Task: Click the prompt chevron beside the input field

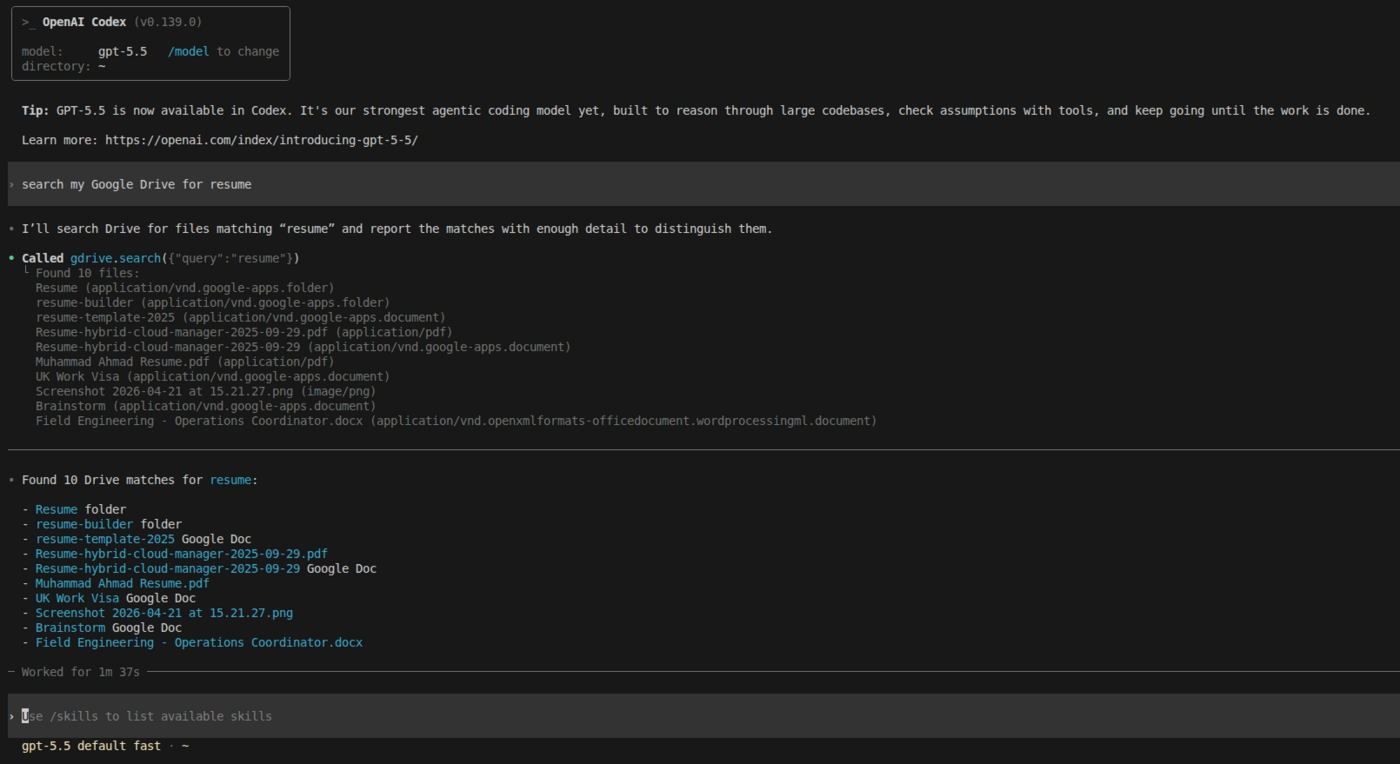Action: [x=11, y=716]
